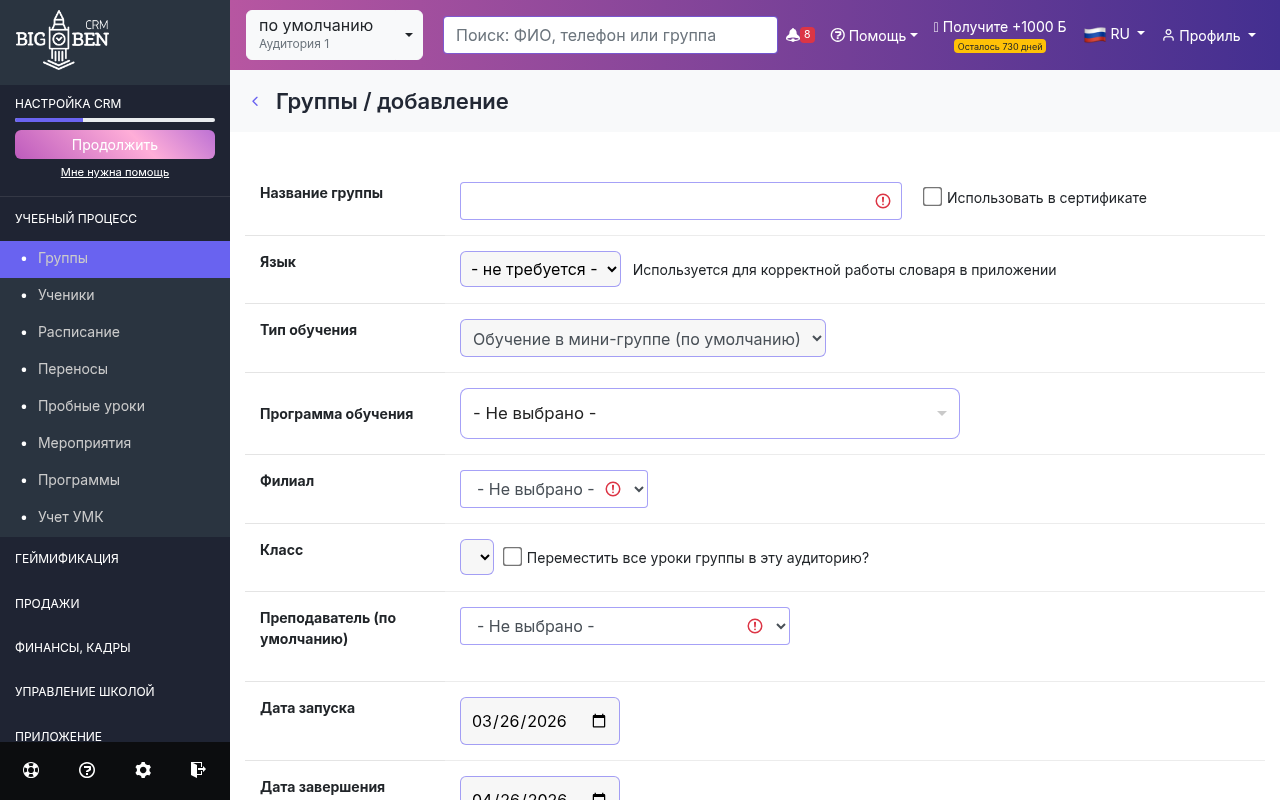Expand the Тип обучения dropdown
The width and height of the screenshot is (1280, 800).
642,338
